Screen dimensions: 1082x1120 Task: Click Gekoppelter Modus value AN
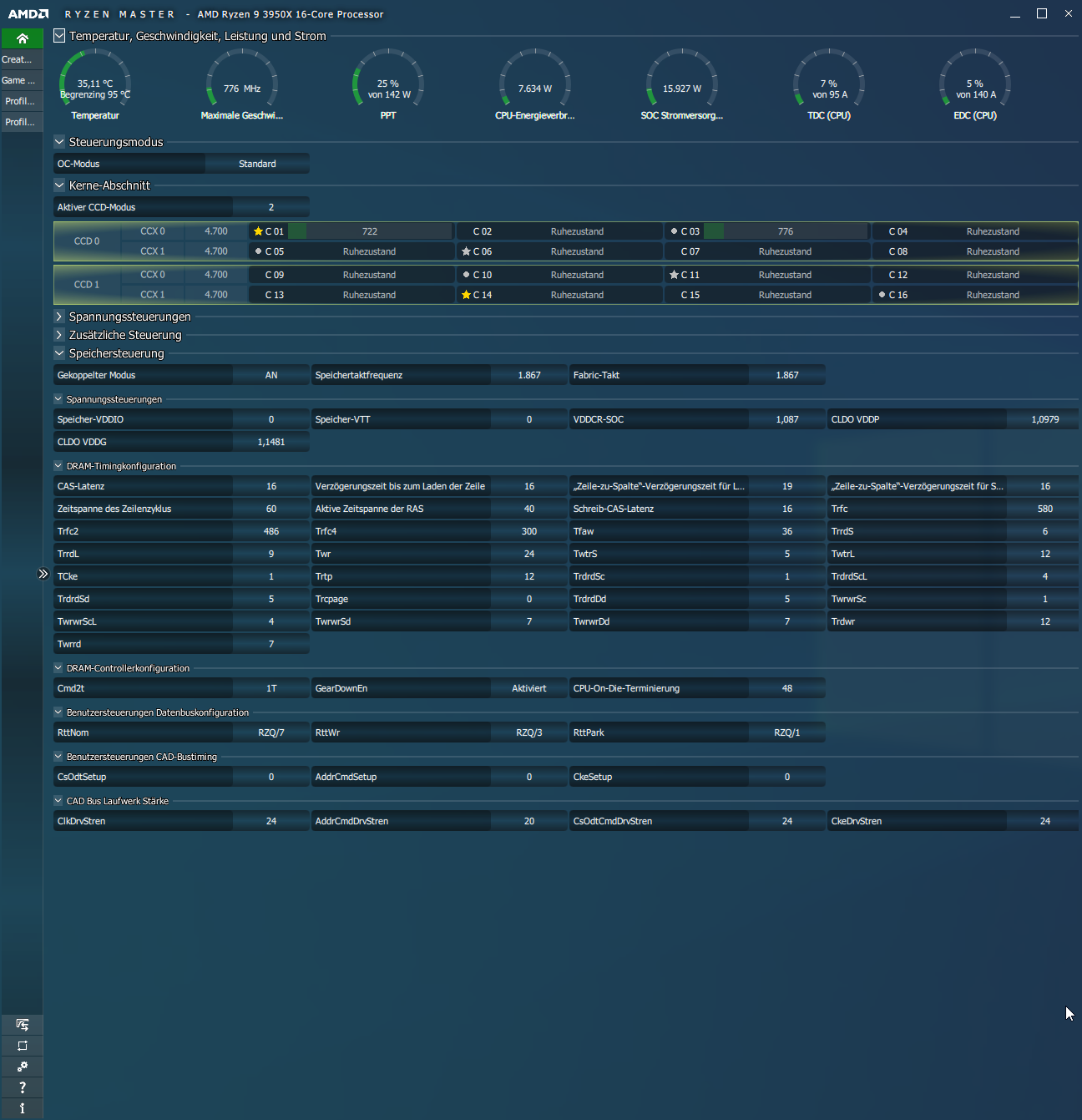[271, 375]
